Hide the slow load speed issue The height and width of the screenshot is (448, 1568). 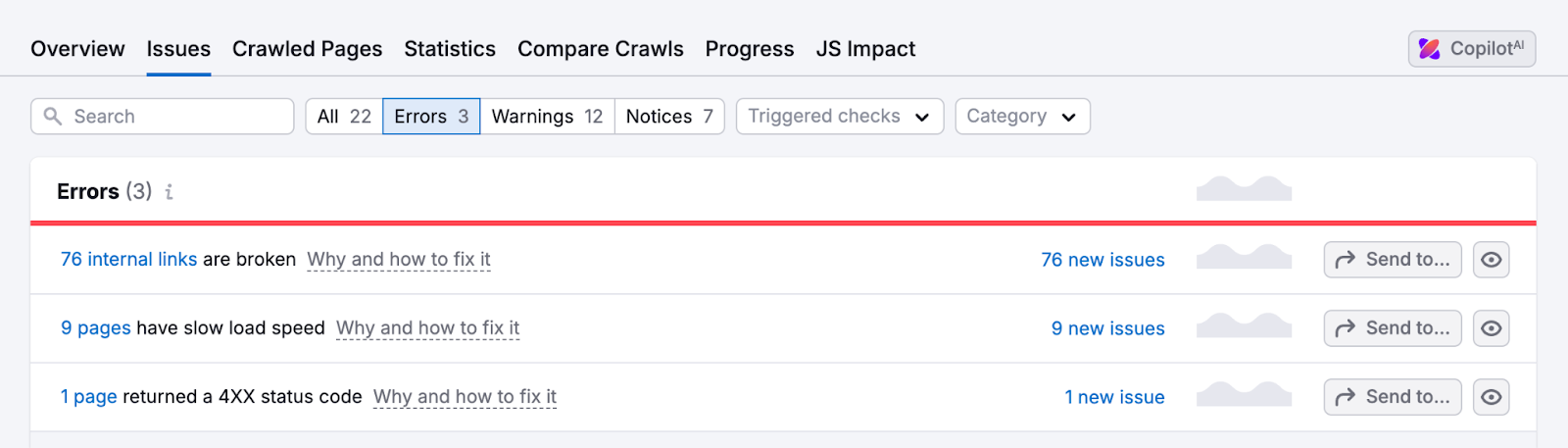point(1491,328)
